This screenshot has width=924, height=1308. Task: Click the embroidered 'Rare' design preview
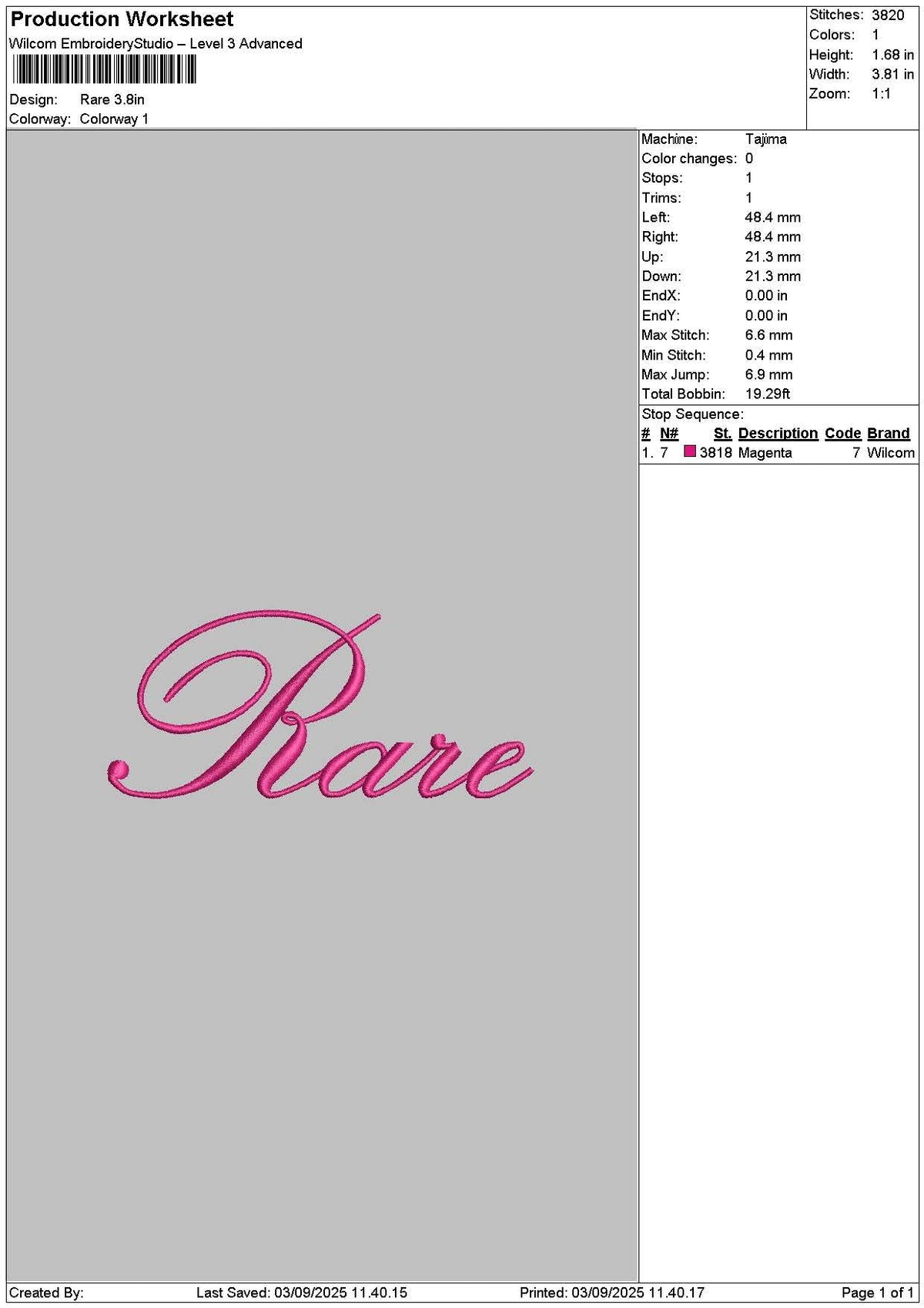(x=320, y=706)
